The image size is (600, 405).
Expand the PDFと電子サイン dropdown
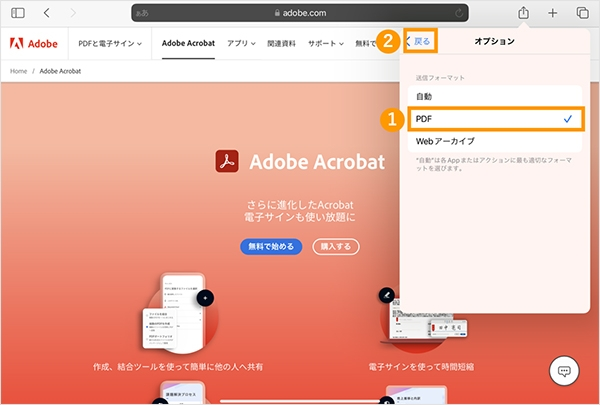click(x=110, y=44)
